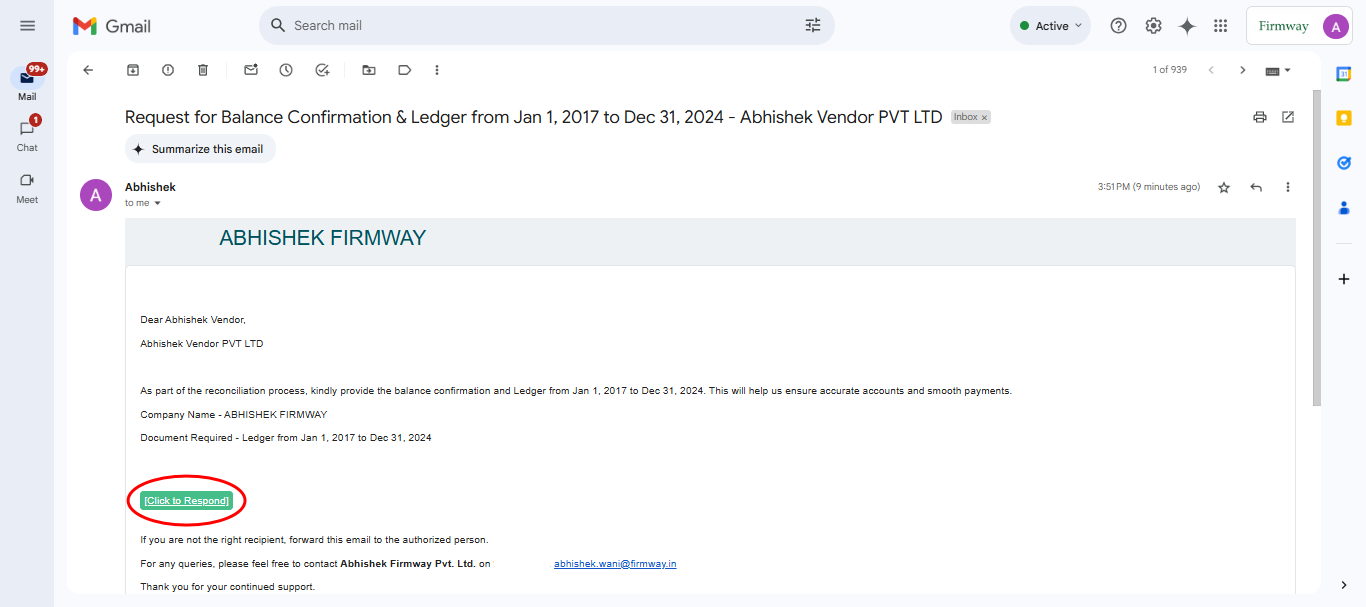Switch to the Meet section
This screenshot has height=607, width=1366.
[27, 187]
